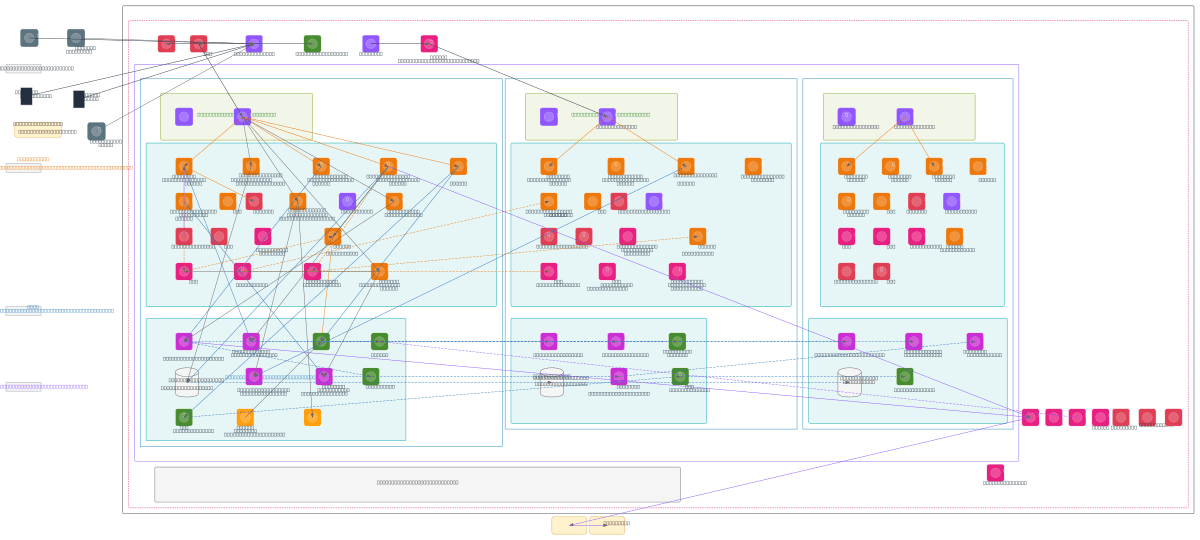Select the first purple node in the middle olive box
Screen dimensions: 1200x540
549,117
